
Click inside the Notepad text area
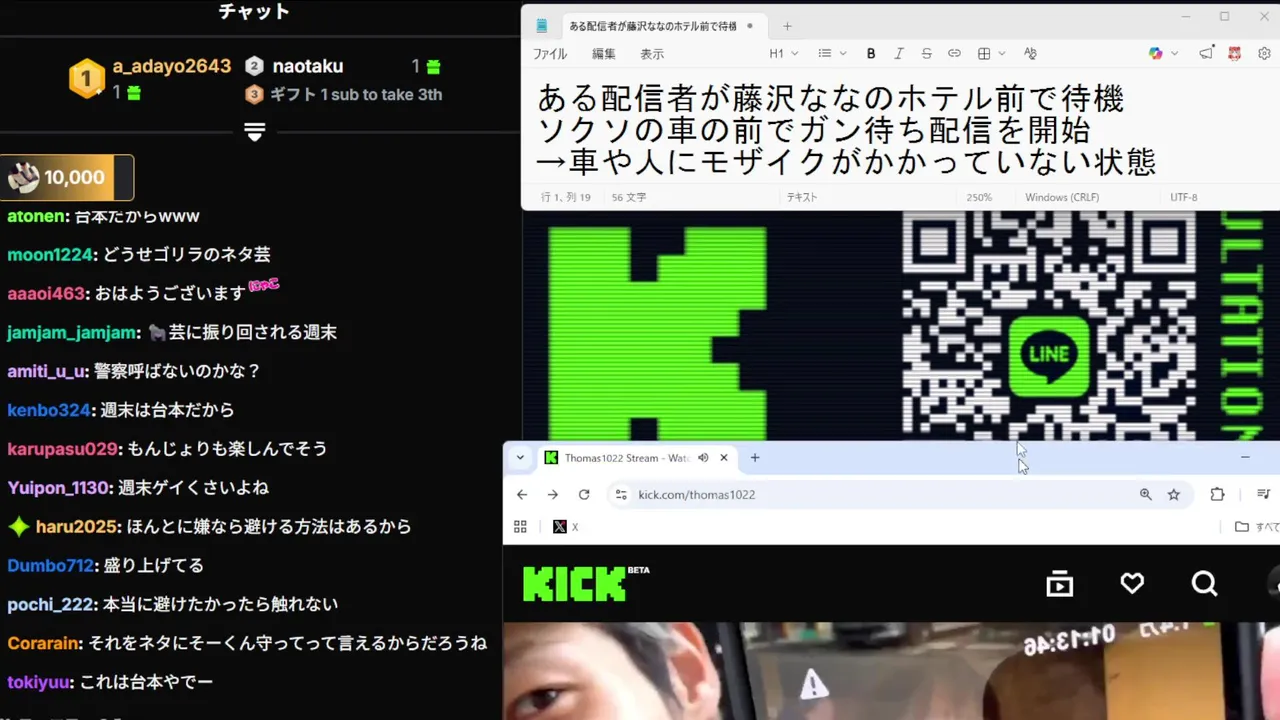(900, 130)
